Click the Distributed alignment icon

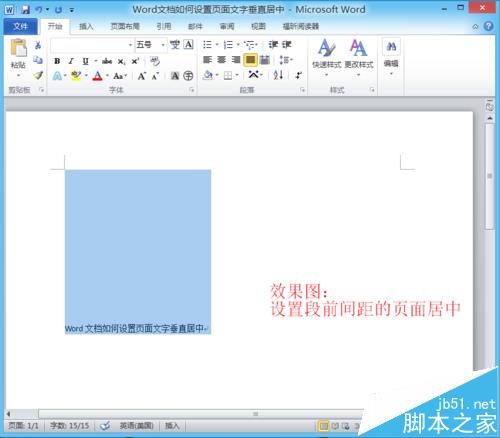click(x=265, y=60)
